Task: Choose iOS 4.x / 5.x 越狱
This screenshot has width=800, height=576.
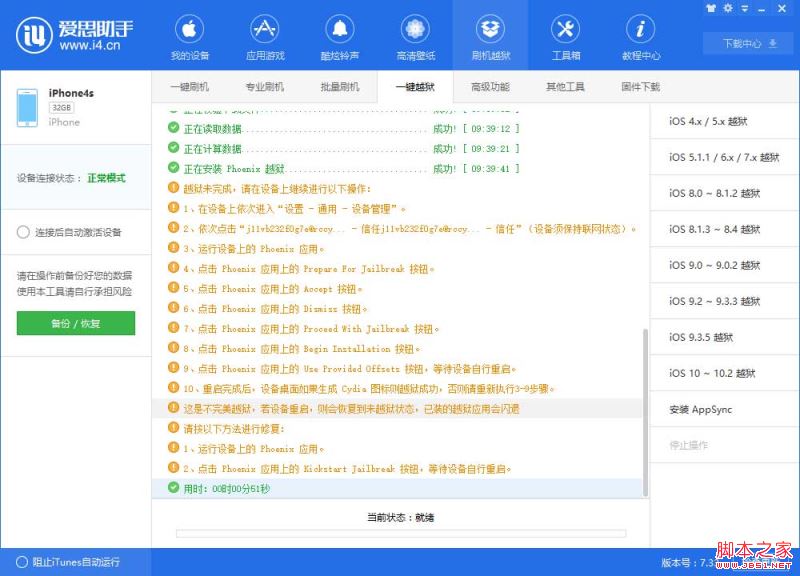Action: pos(724,121)
